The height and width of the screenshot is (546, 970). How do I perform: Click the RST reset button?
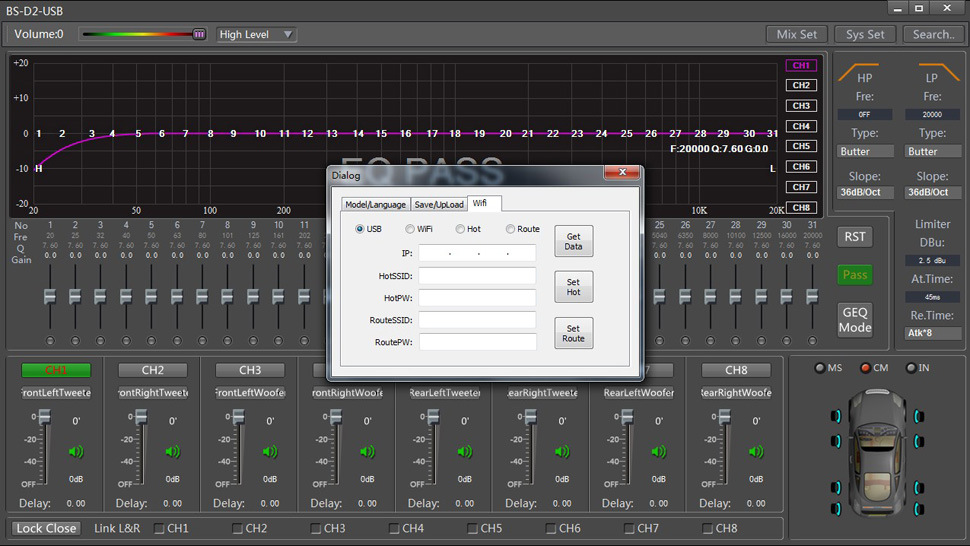click(854, 237)
